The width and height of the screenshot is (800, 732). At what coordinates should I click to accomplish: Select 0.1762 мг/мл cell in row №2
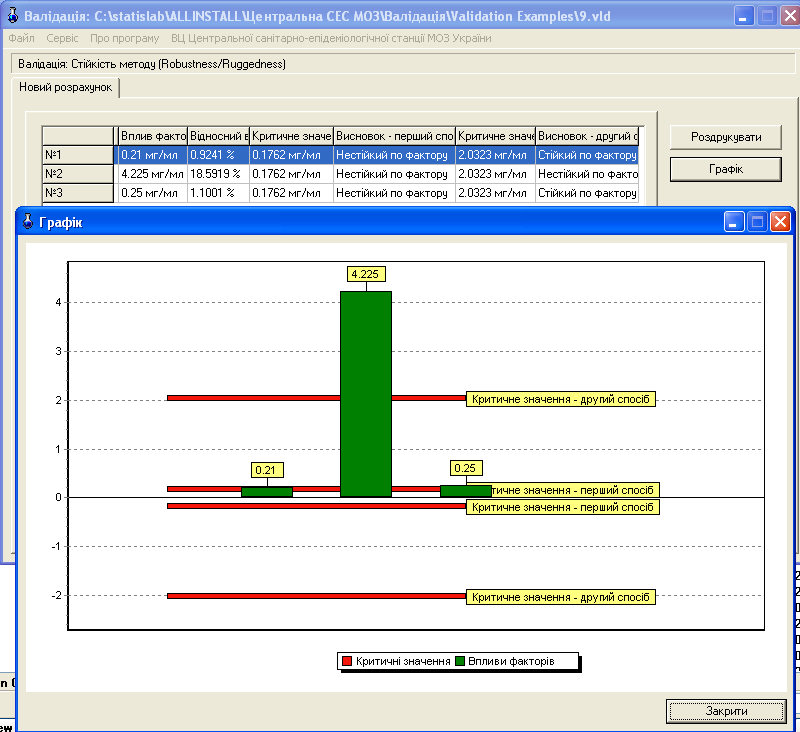pos(291,174)
